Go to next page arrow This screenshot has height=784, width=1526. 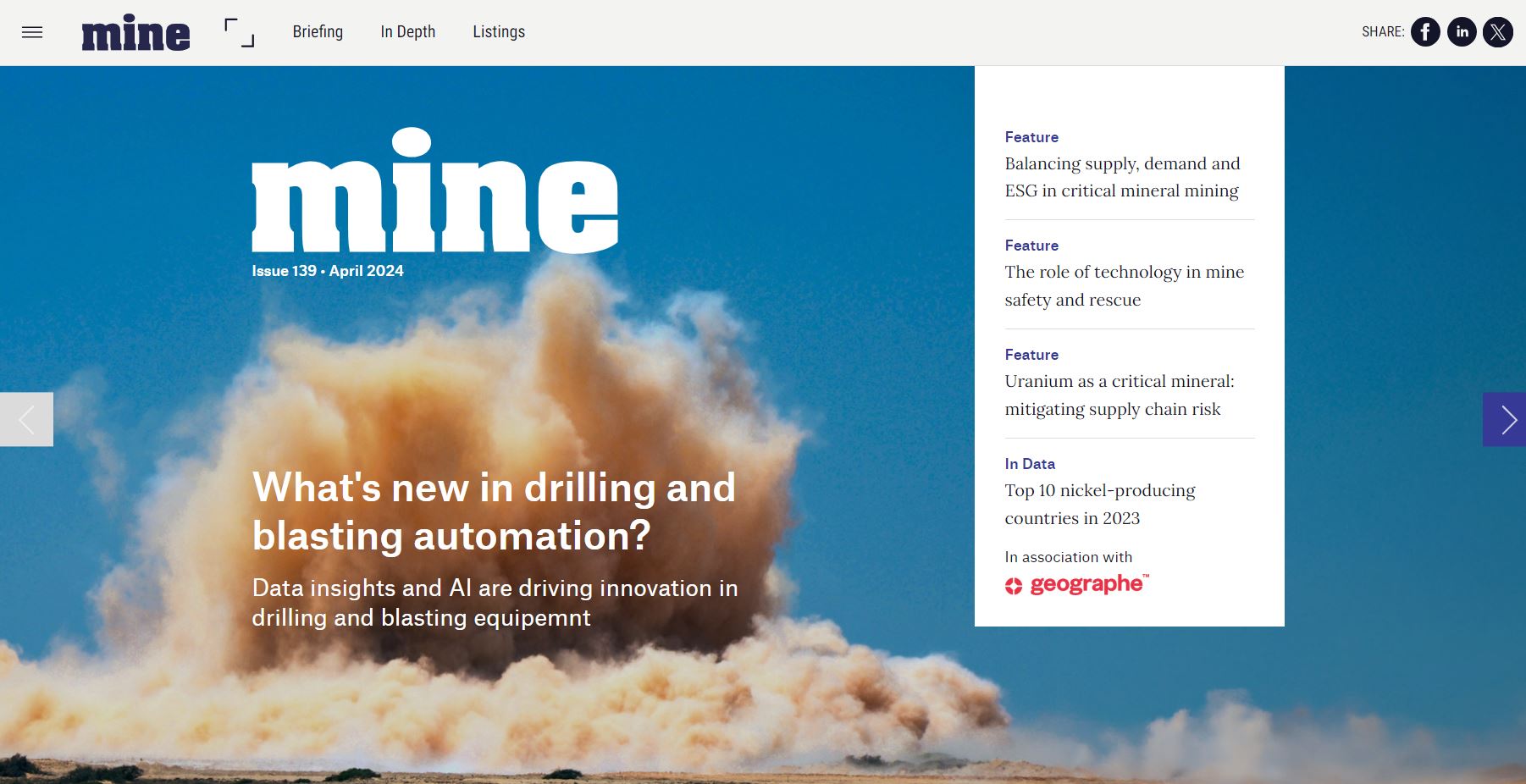1504,419
